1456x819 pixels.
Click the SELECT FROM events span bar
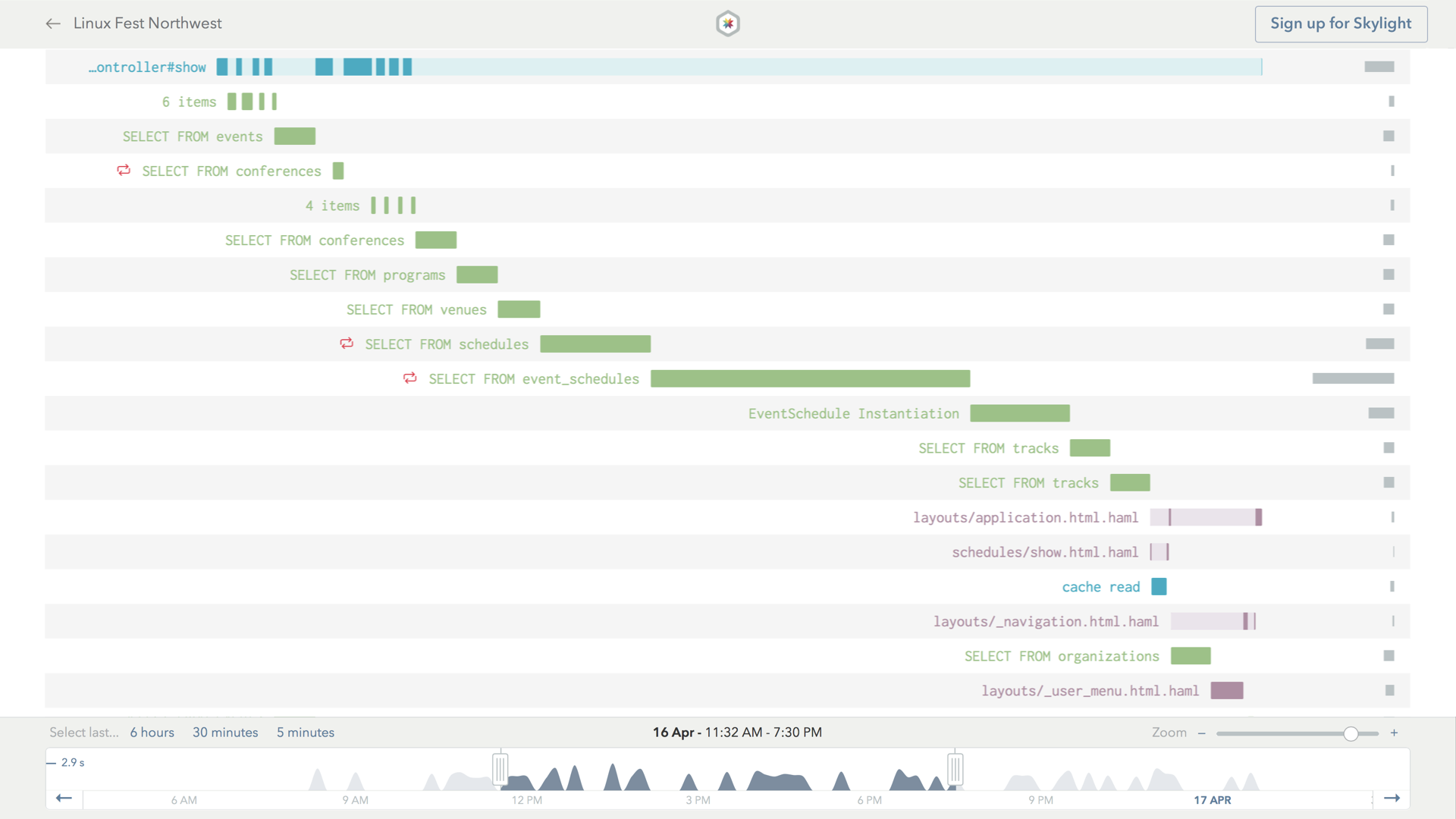295,136
